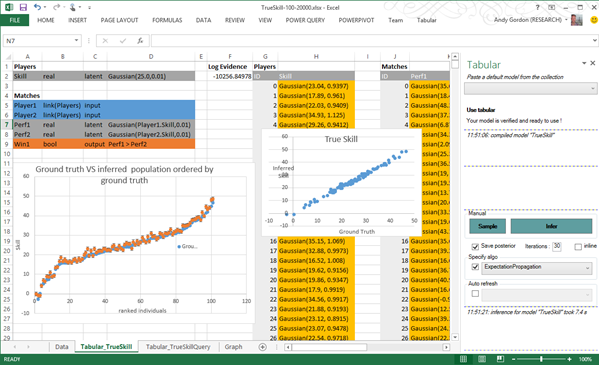Screen dimensions: 599x365
Task: Select Normal view icon in status bar
Action: [x=463, y=359]
